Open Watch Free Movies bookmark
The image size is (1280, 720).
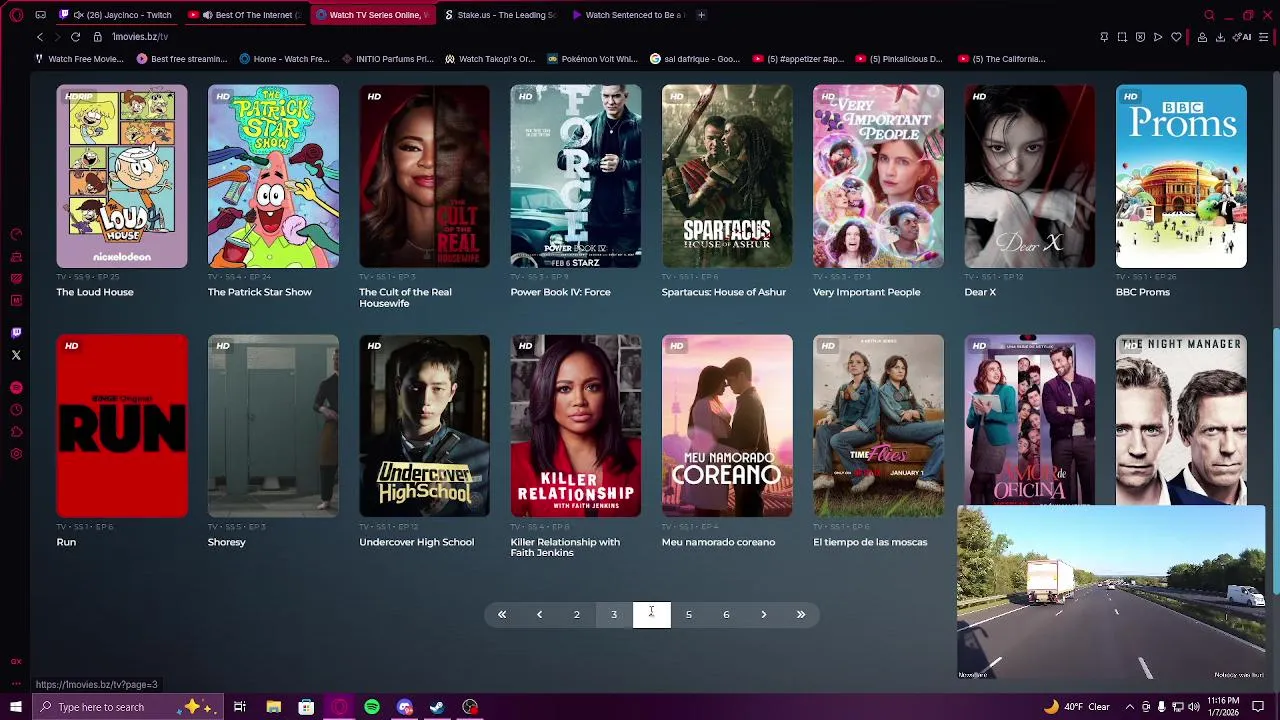(x=79, y=59)
